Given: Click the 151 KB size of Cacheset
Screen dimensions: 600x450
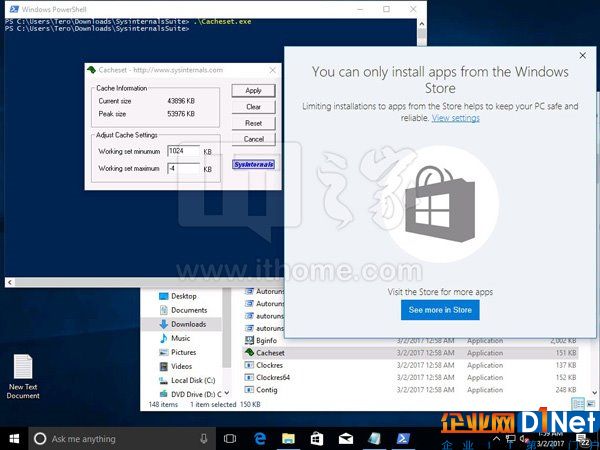Looking at the screenshot, I should (x=566, y=353).
